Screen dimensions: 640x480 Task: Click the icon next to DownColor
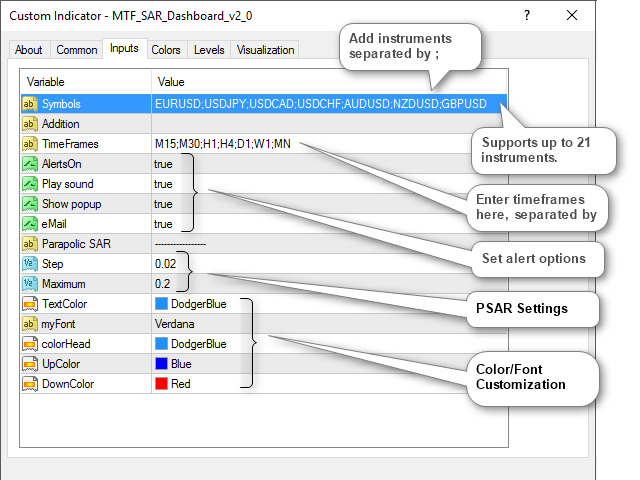click(29, 384)
